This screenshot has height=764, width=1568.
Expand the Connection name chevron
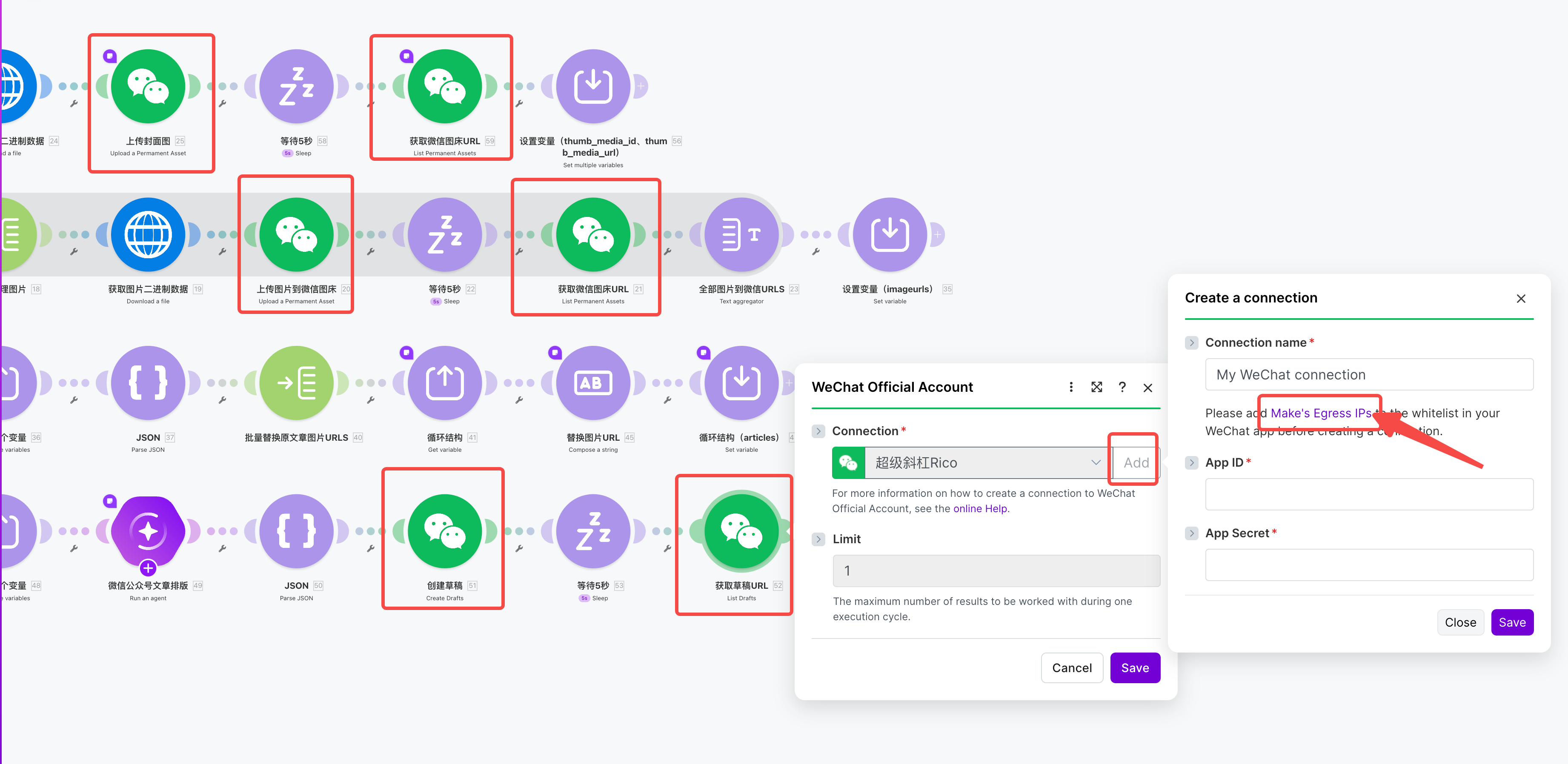click(x=1191, y=342)
